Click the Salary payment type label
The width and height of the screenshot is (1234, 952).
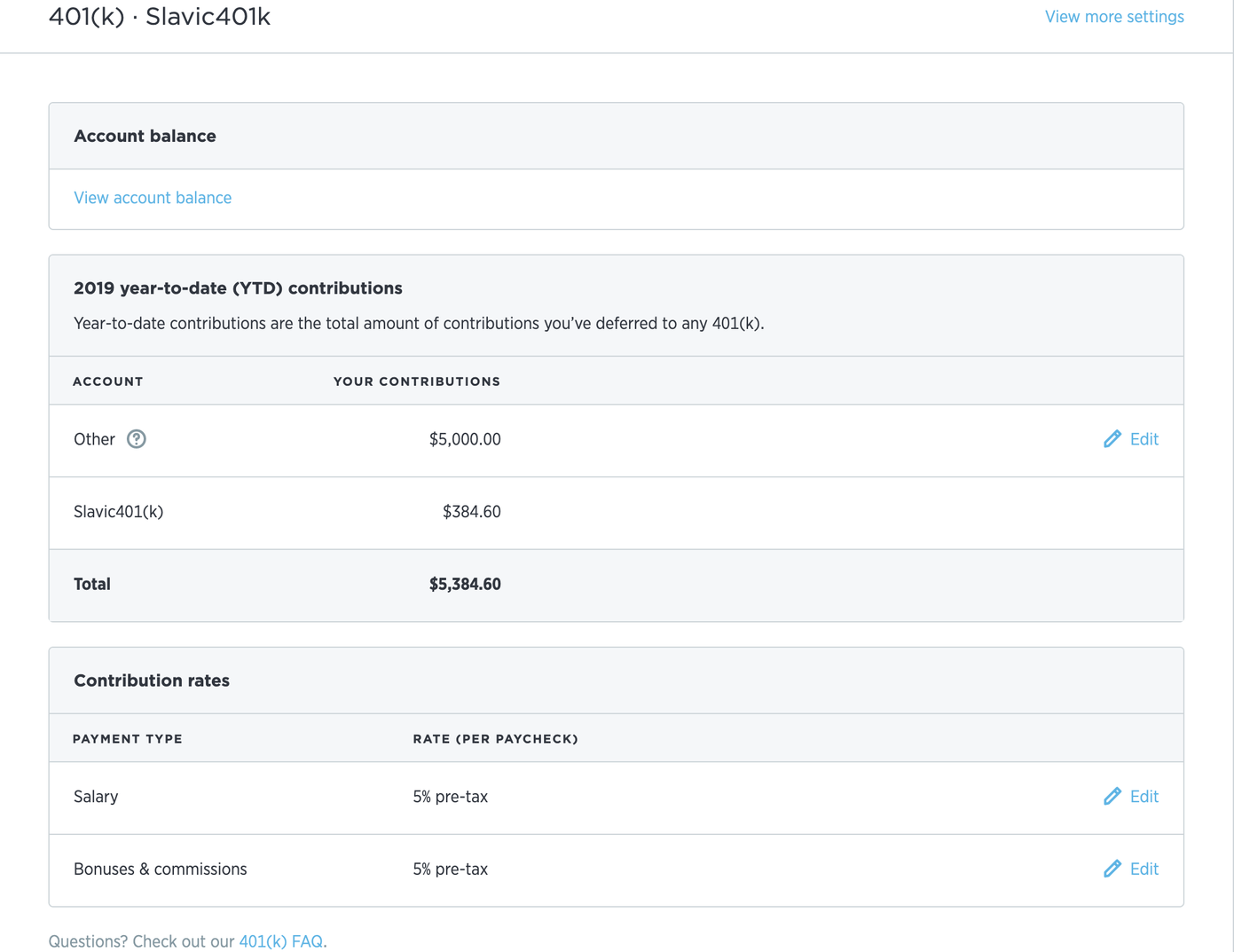96,797
